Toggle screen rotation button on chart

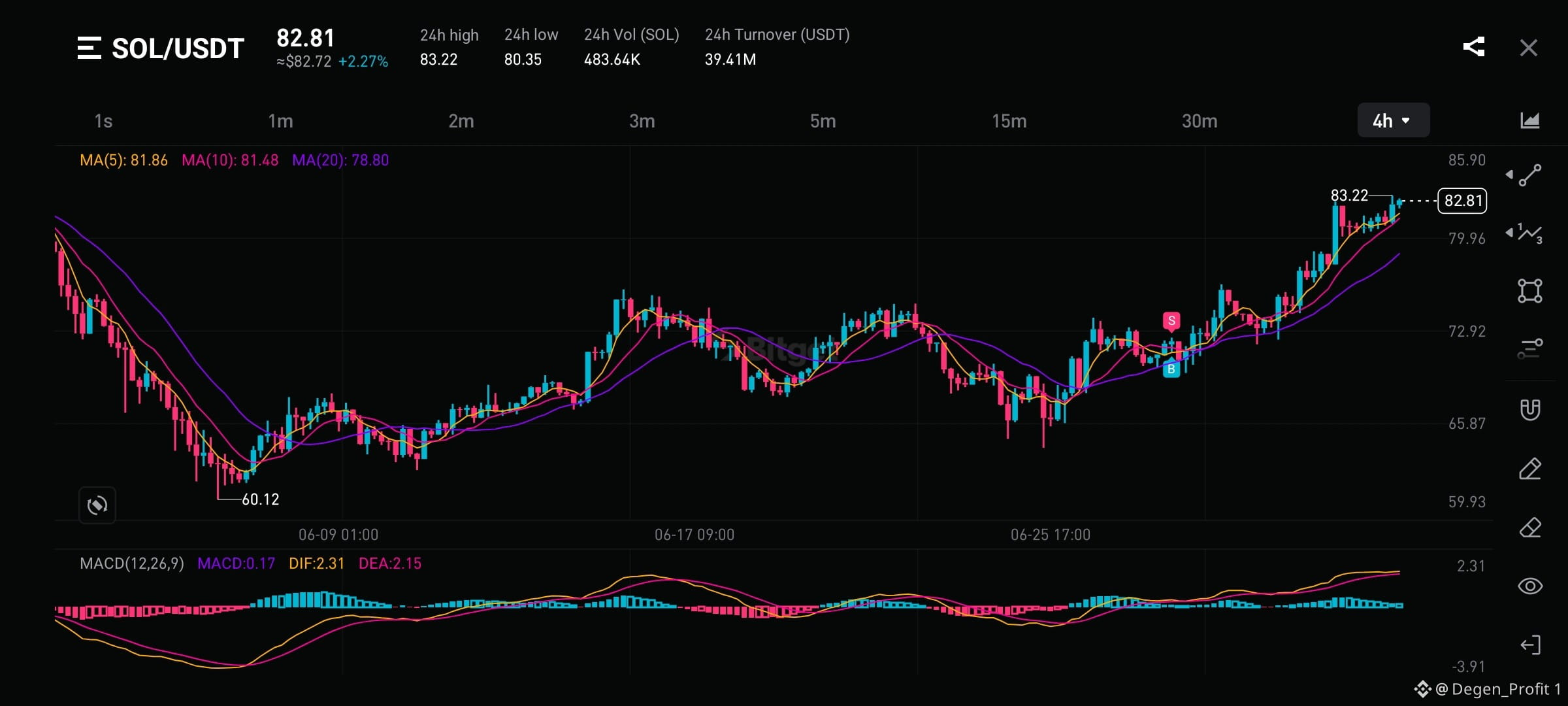pyautogui.click(x=97, y=505)
